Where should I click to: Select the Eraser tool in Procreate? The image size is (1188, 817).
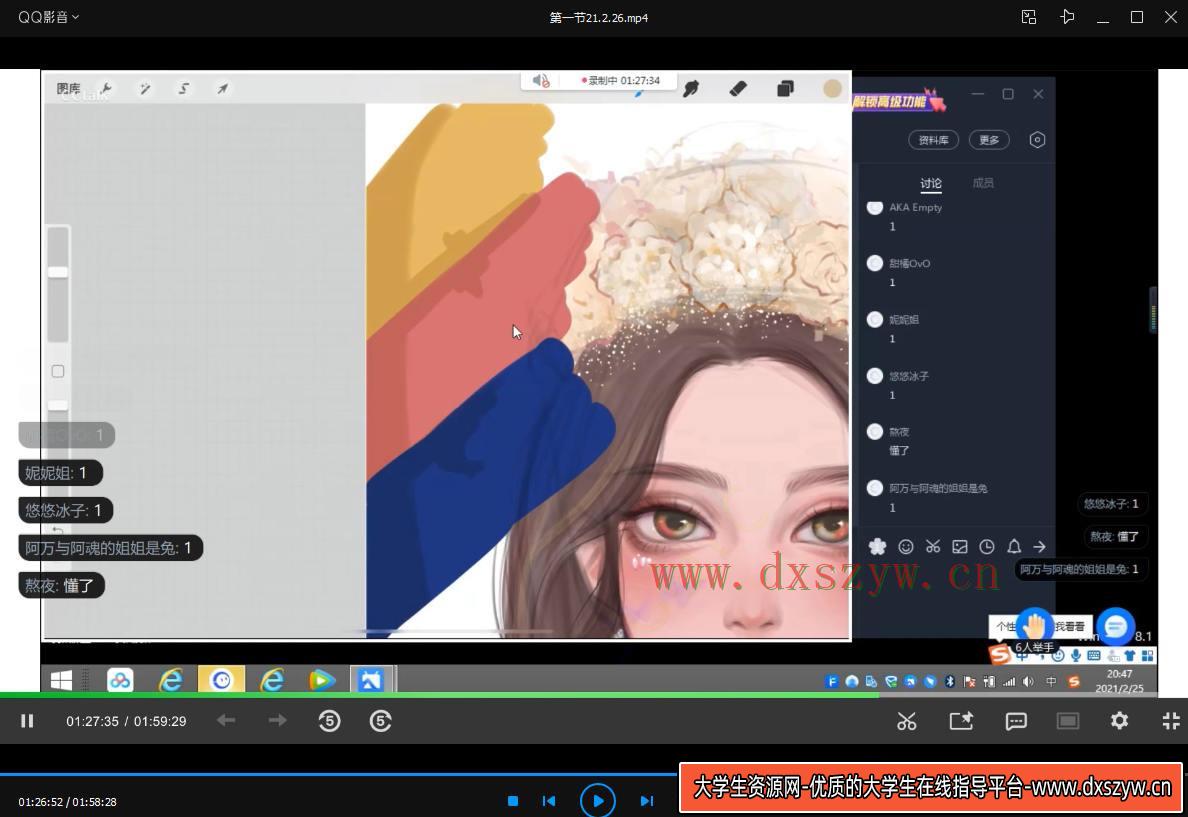pyautogui.click(x=738, y=89)
